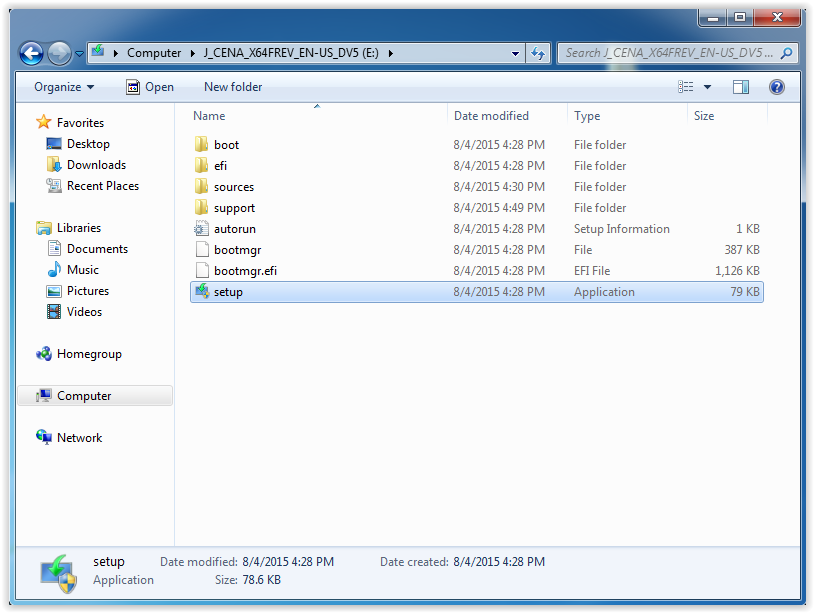Open the Pictures library
The height and width of the screenshot is (613, 814).
88,291
